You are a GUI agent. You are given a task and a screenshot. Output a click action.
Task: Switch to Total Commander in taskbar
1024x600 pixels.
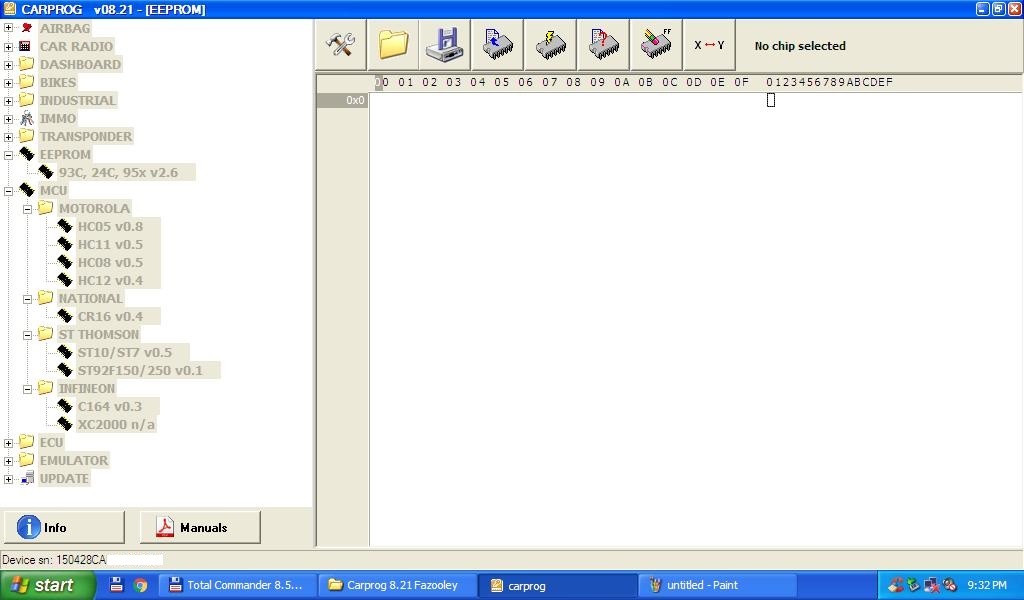pos(237,585)
